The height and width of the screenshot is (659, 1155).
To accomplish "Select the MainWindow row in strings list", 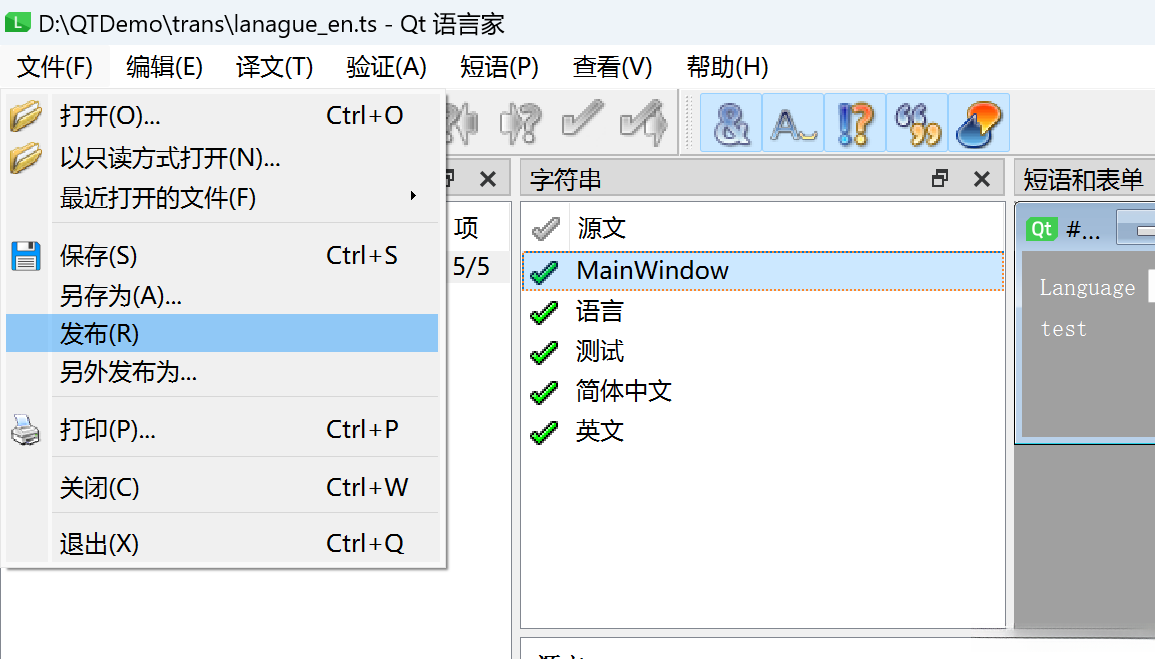I will (652, 271).
